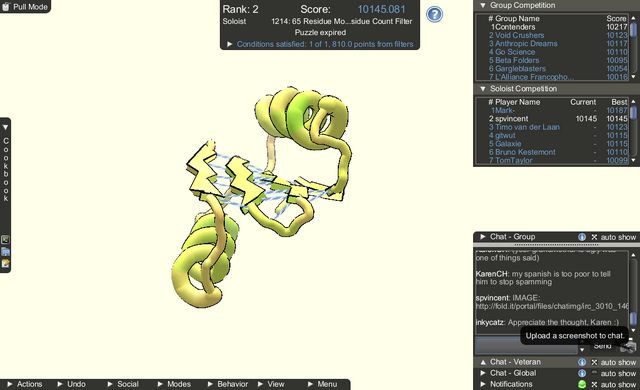Image resolution: width=640 pixels, height=390 pixels.
Task: Click Soloist Competition scrollbar thumb
Action: [x=633, y=113]
